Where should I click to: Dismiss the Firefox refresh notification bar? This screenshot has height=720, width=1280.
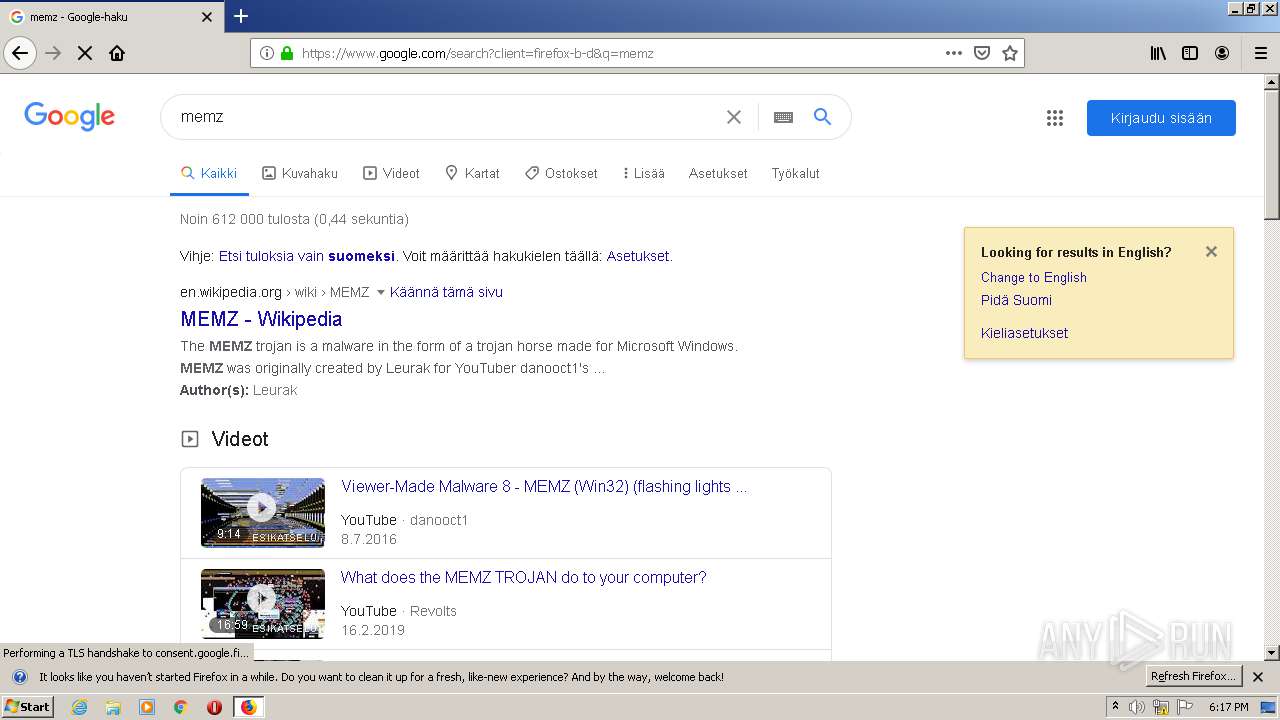pyautogui.click(x=1258, y=677)
